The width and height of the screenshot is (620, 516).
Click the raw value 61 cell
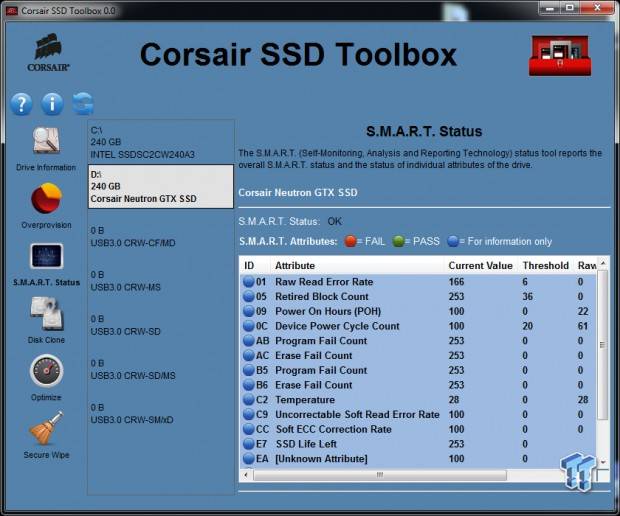[582, 326]
